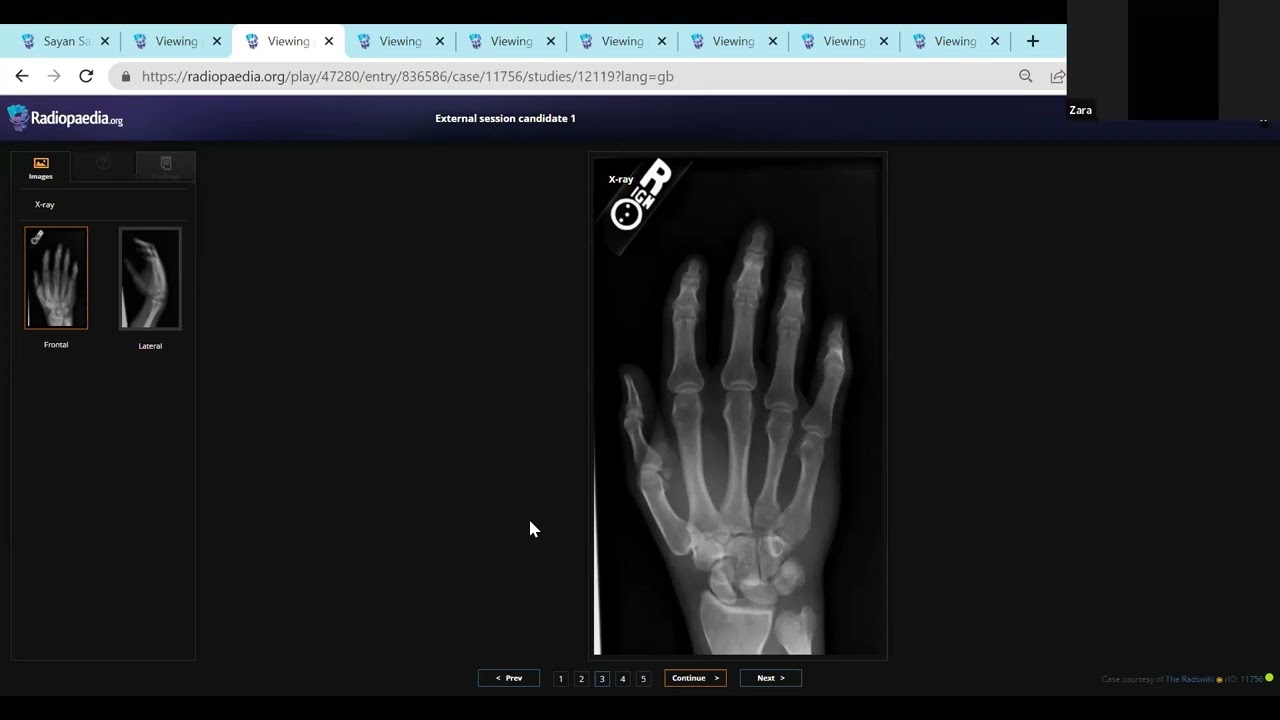Go back using the browser back arrow
This screenshot has width=1280, height=720.
[x=22, y=76]
